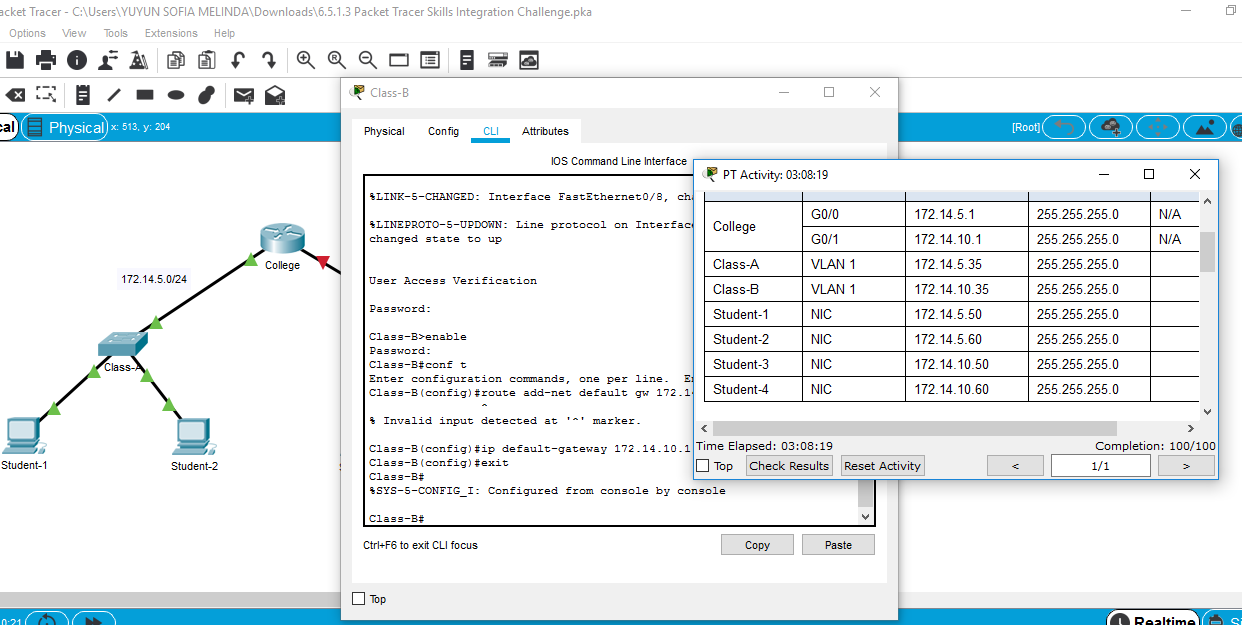Switch to Config tab in Class-B window
1242x625 pixels.
click(x=443, y=131)
